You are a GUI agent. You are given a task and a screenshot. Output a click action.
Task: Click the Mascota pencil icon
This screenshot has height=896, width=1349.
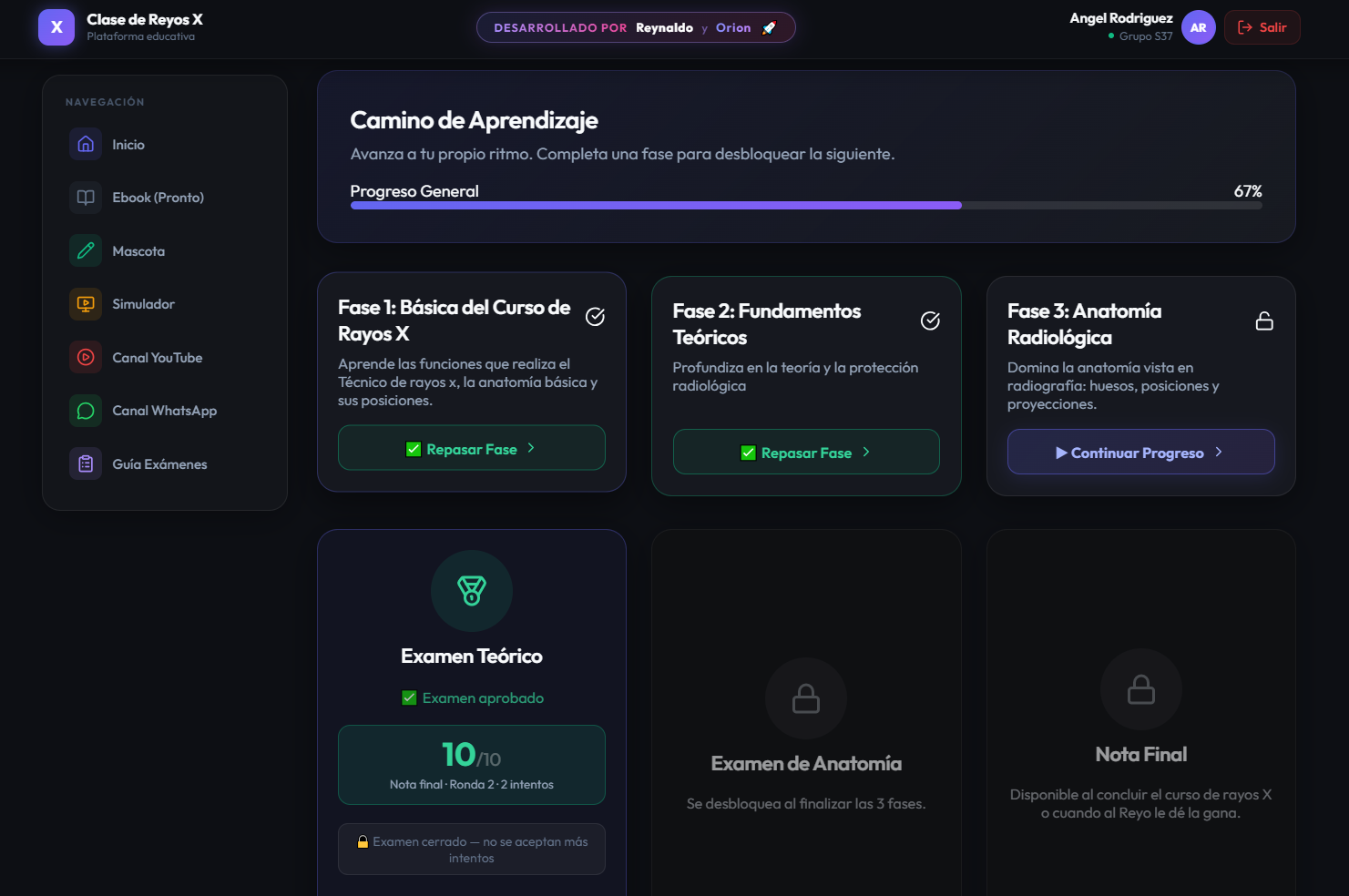click(85, 250)
